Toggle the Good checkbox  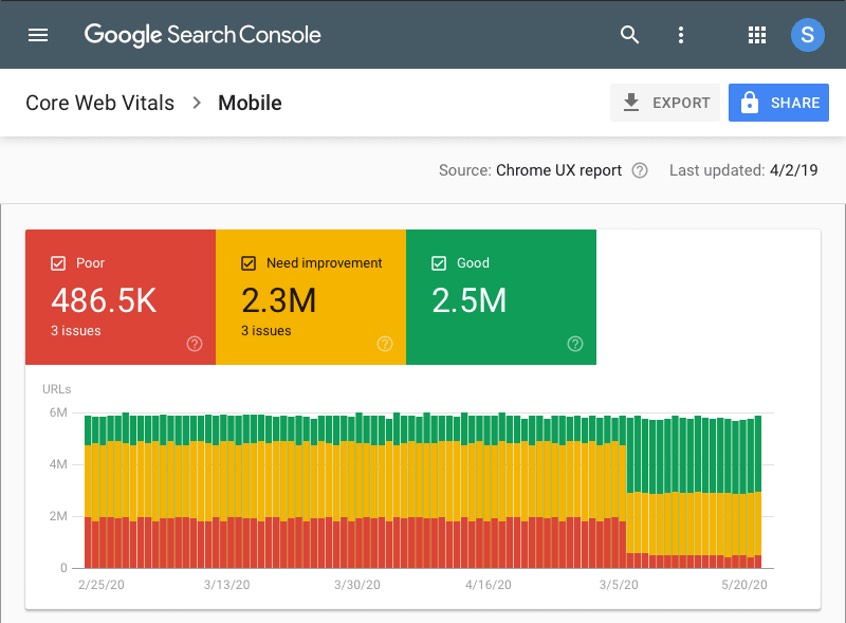439,263
